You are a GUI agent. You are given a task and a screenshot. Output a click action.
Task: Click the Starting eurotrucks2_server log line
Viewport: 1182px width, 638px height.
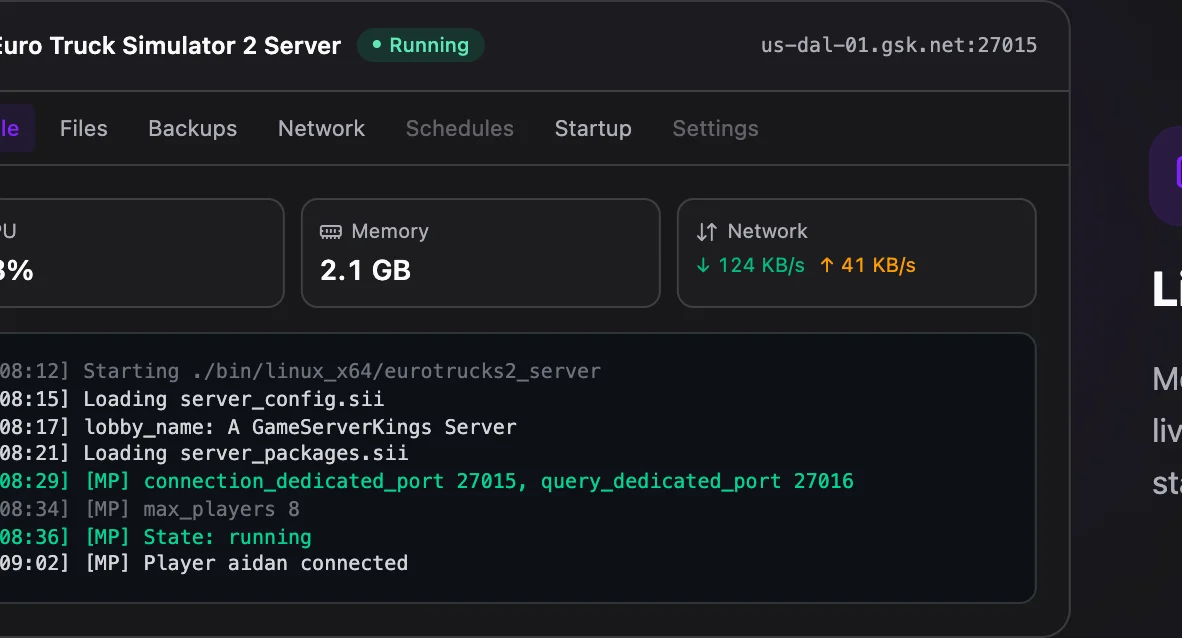(x=300, y=371)
